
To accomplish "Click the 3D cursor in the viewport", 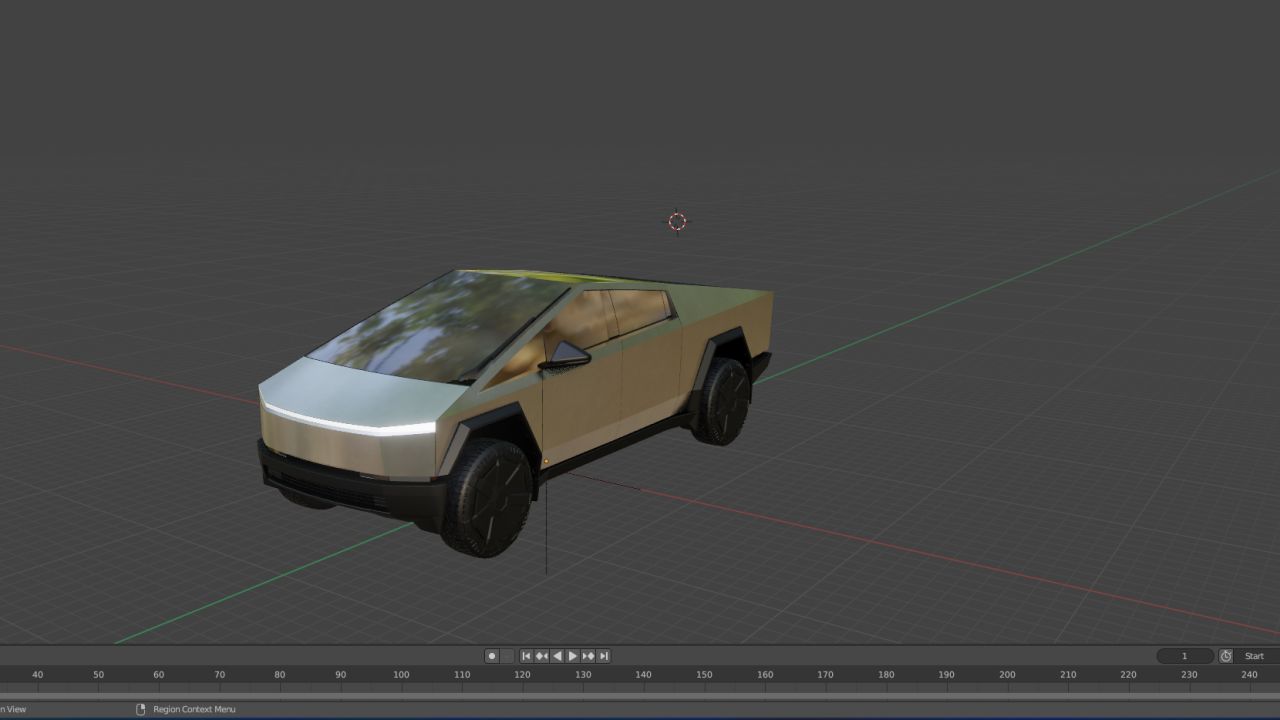I will [x=677, y=222].
